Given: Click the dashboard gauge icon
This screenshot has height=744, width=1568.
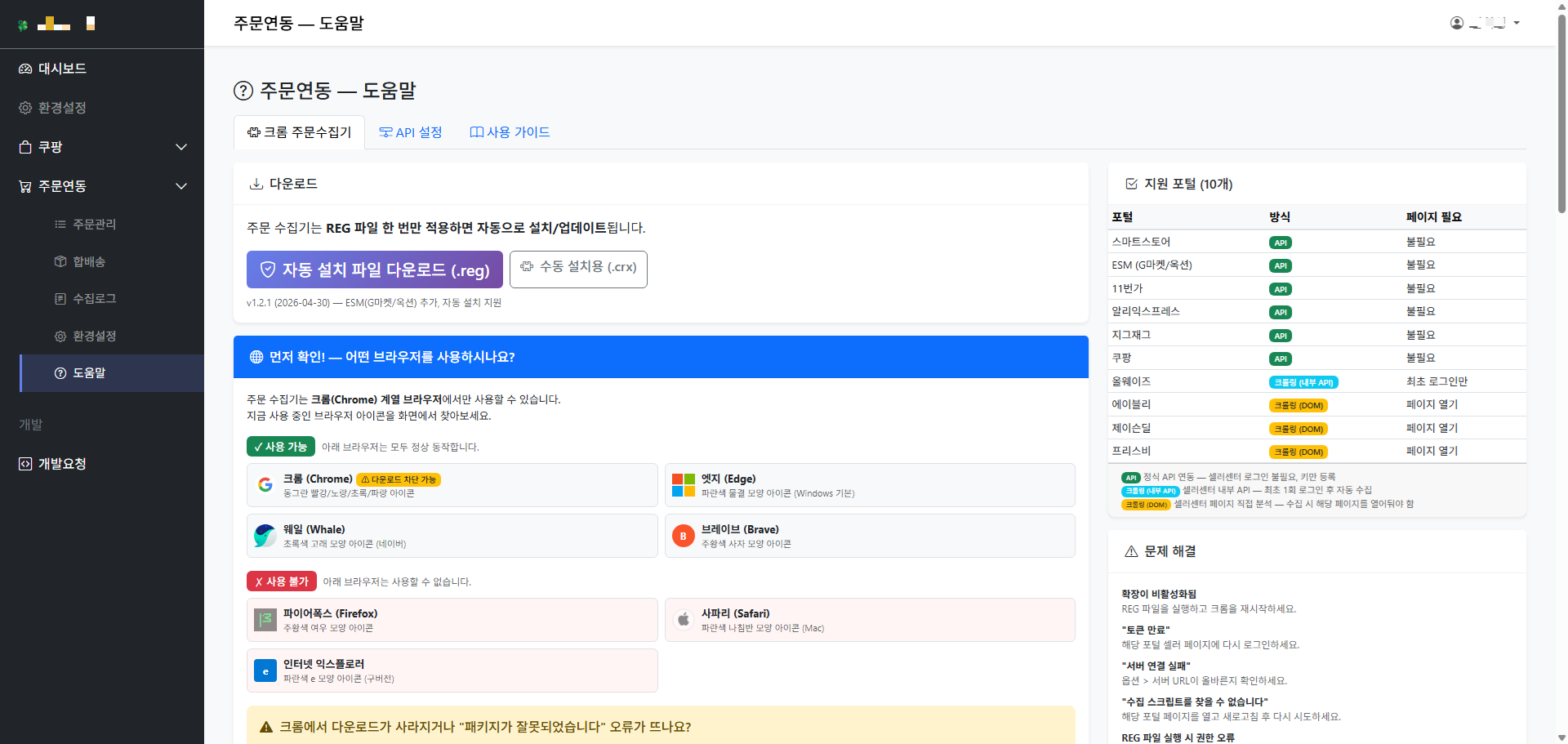Looking at the screenshot, I should click(x=25, y=69).
